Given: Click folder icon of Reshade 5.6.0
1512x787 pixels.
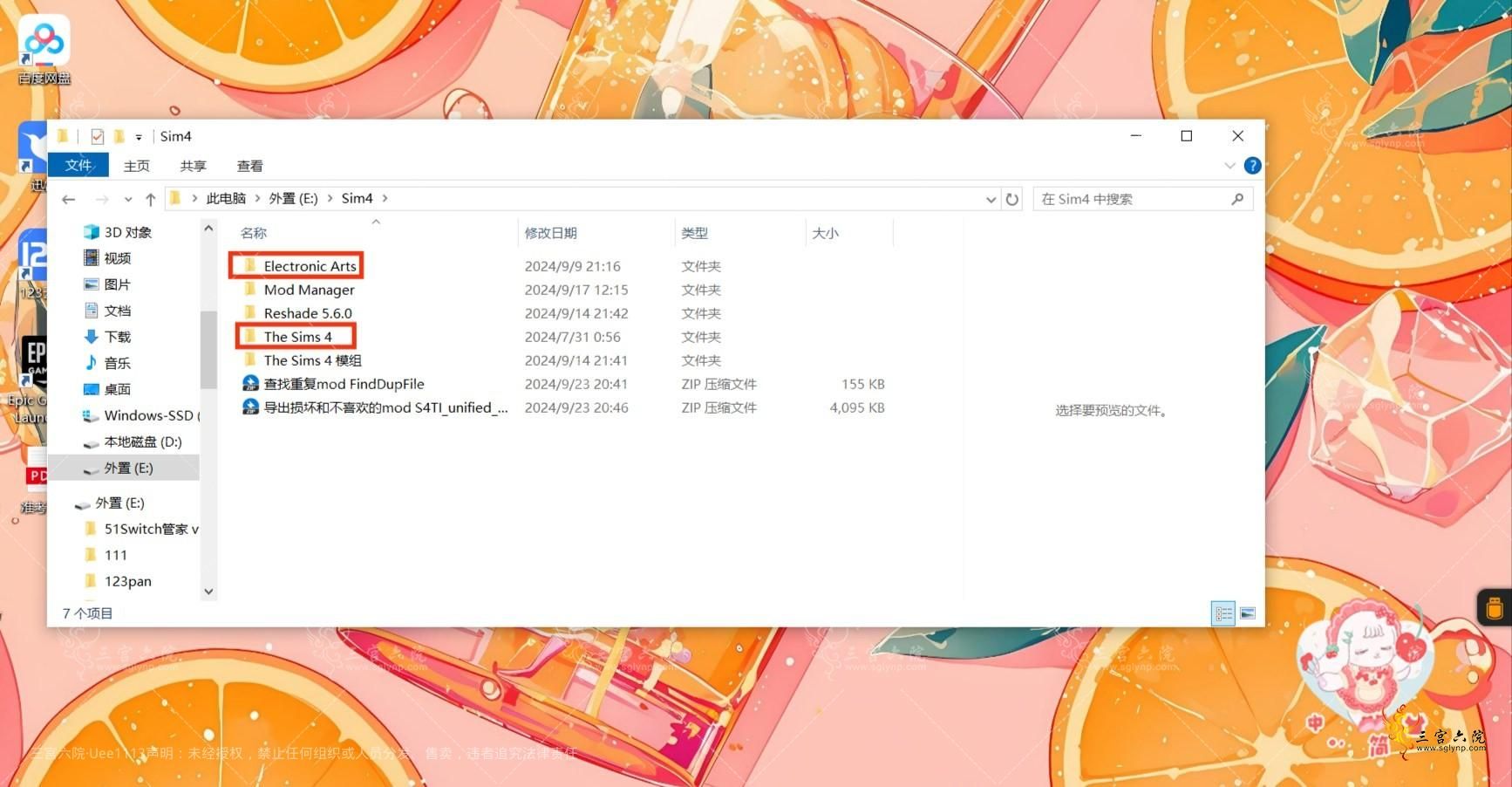Looking at the screenshot, I should (x=250, y=312).
